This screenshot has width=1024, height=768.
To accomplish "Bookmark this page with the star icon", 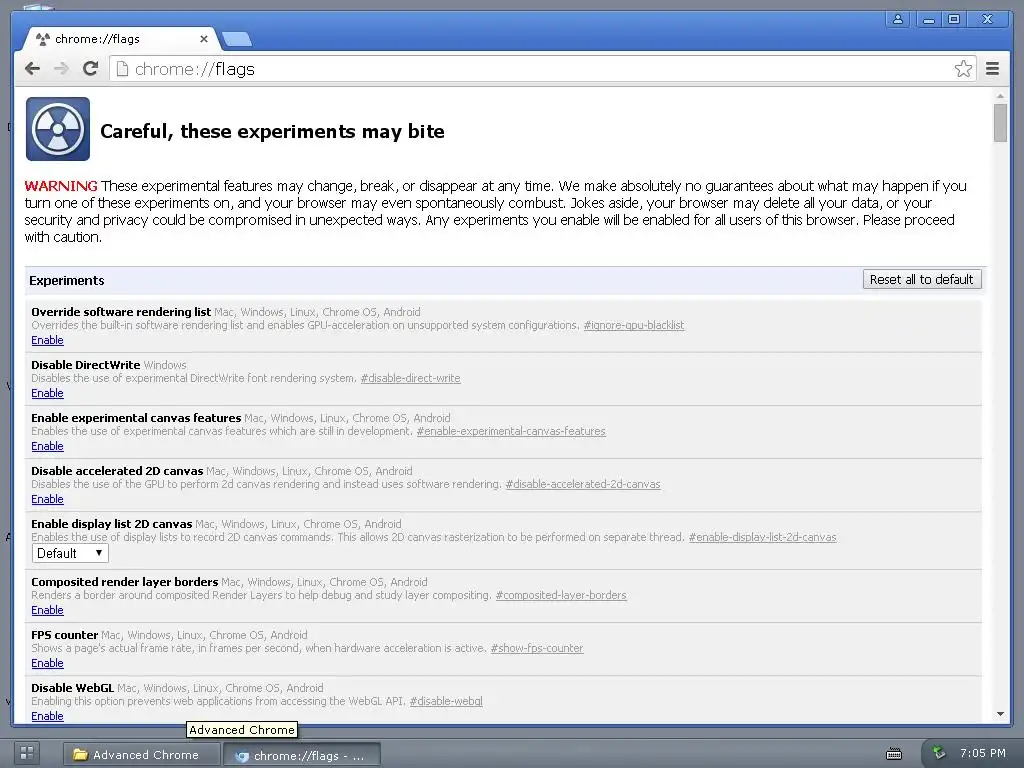I will (x=963, y=69).
